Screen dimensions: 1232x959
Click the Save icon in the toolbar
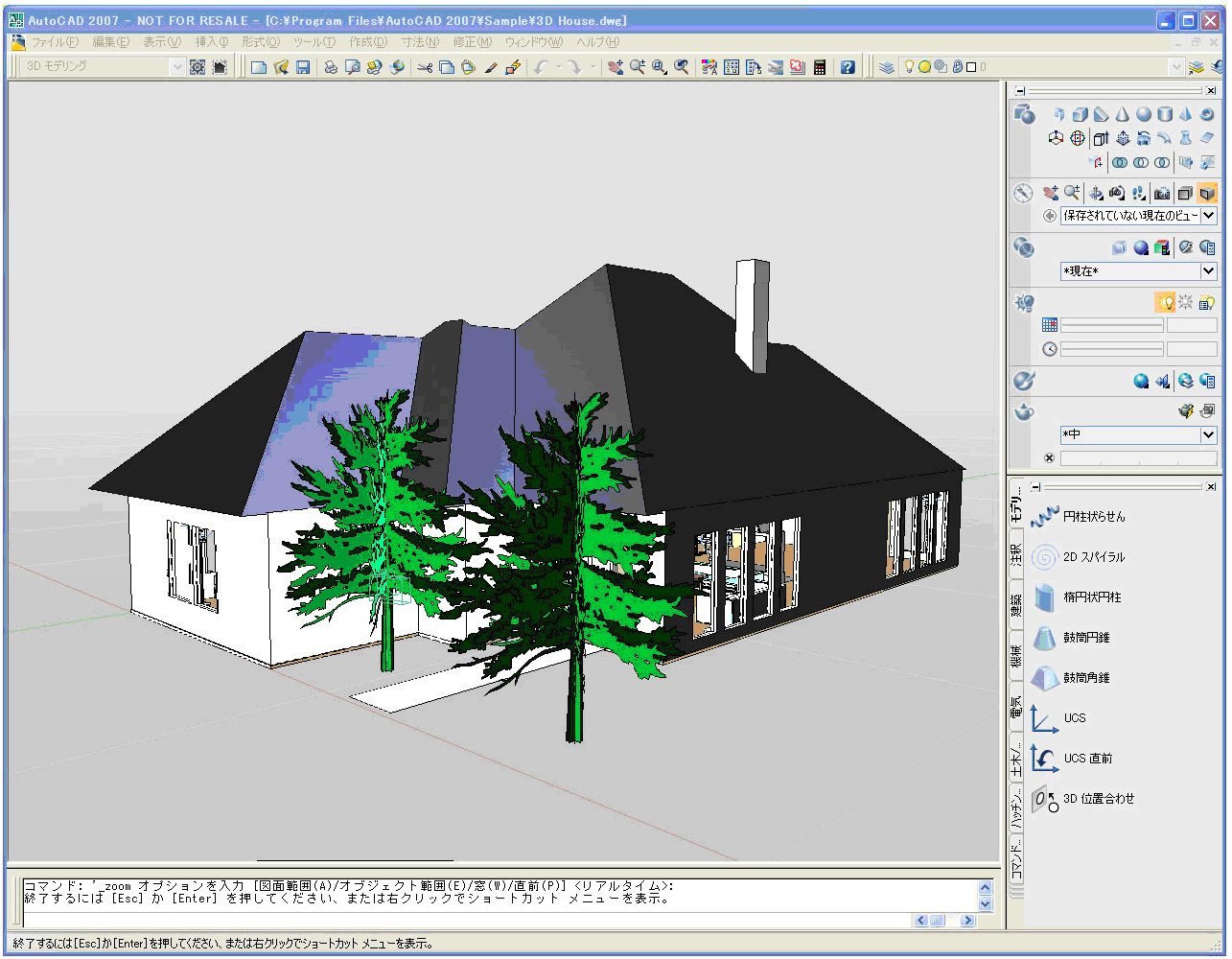(303, 67)
